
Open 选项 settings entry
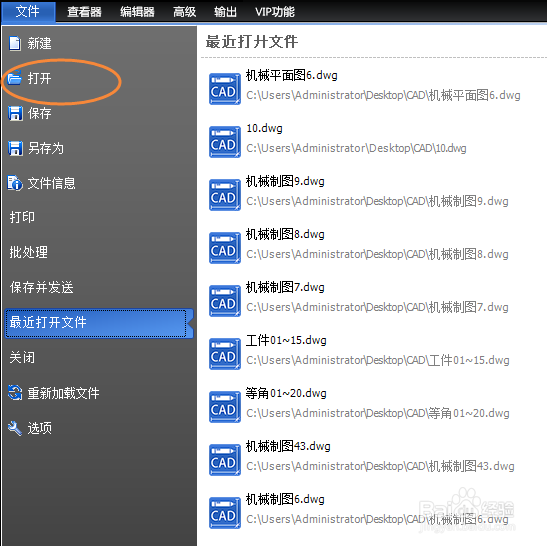pyautogui.click(x=39, y=428)
